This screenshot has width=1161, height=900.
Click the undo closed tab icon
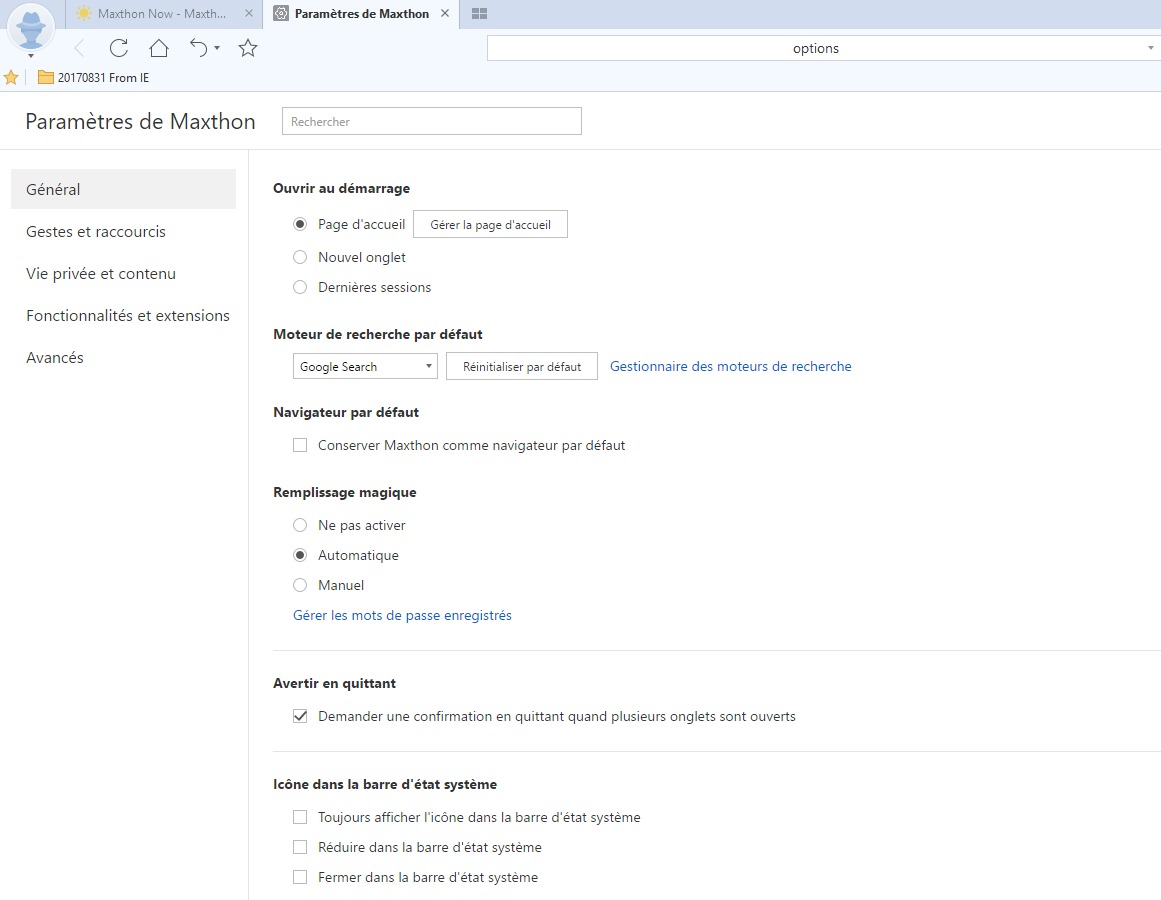[x=198, y=48]
